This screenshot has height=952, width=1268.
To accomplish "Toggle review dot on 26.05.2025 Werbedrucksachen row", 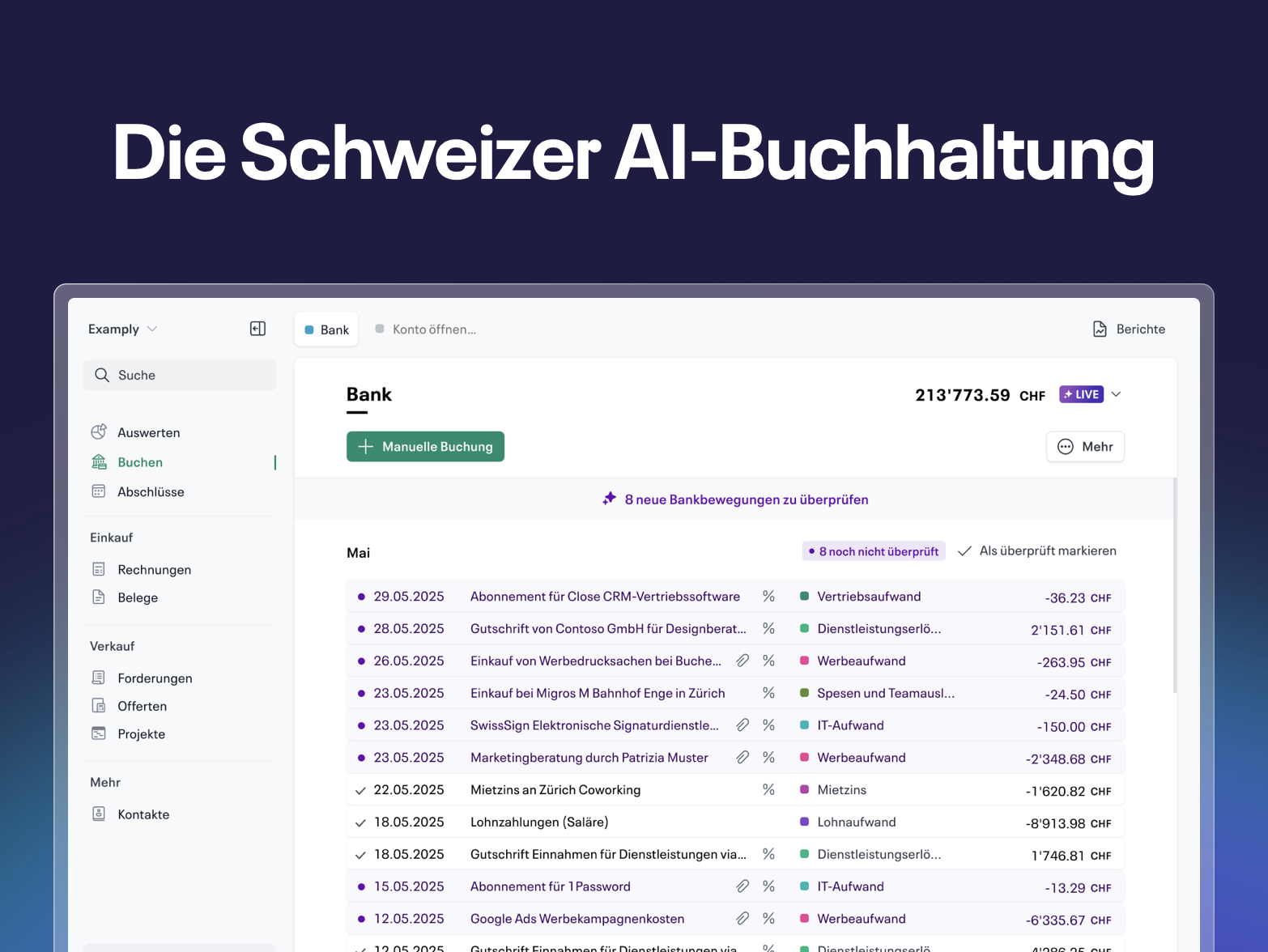I will click(361, 661).
